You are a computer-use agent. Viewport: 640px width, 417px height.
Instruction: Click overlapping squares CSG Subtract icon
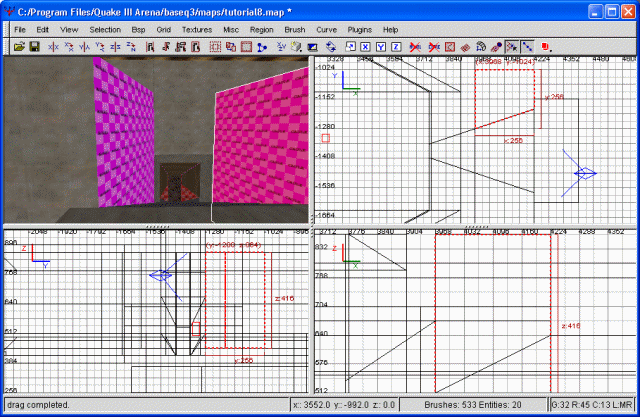[x=231, y=47]
